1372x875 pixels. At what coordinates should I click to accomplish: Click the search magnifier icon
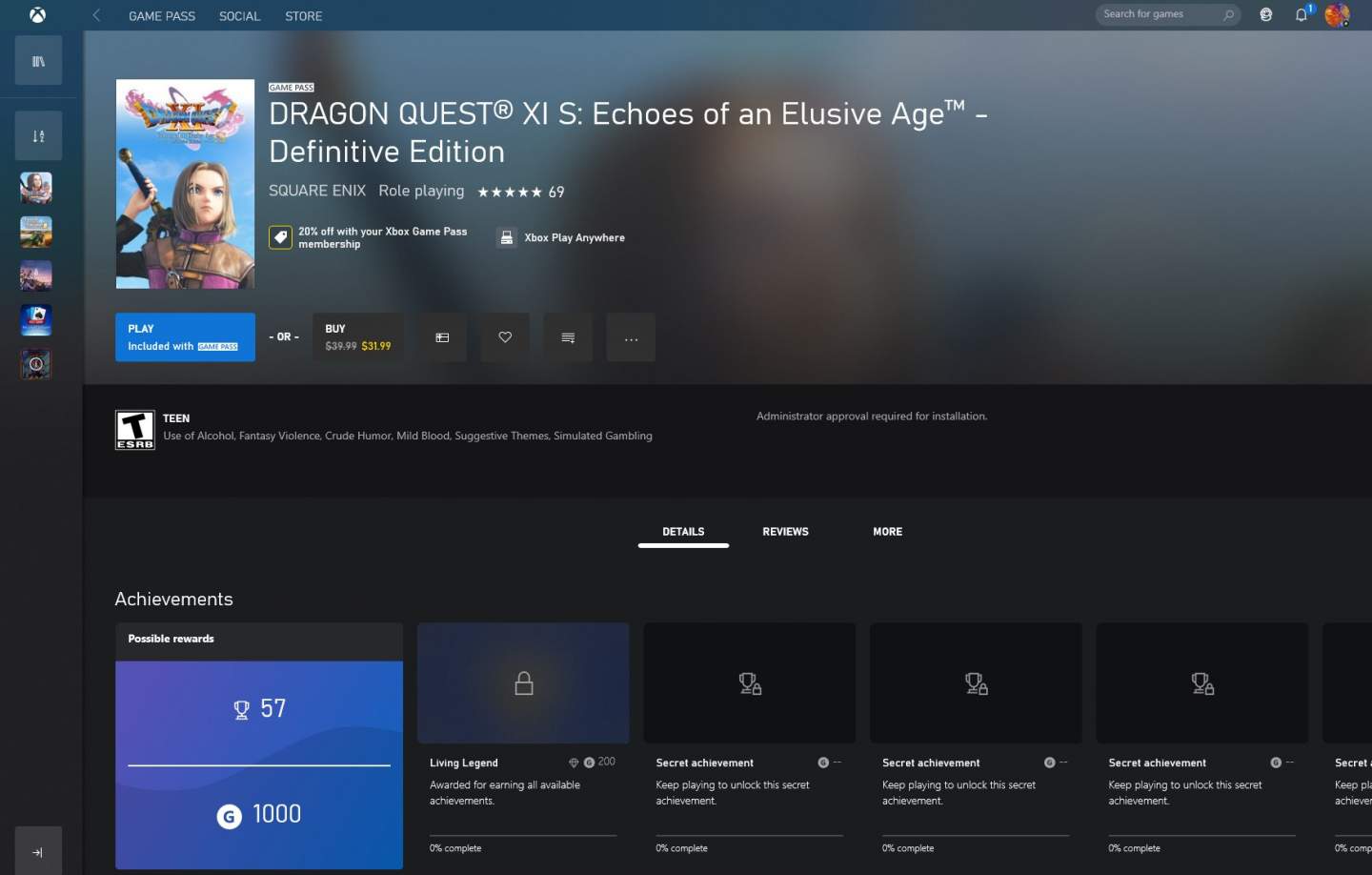point(1228,14)
